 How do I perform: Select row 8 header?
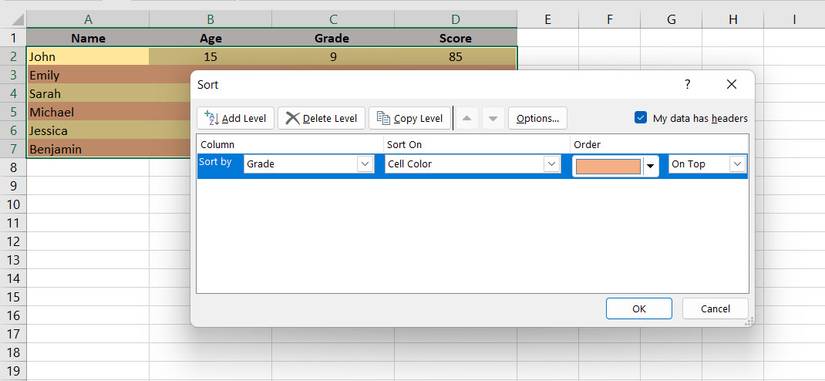[13, 167]
